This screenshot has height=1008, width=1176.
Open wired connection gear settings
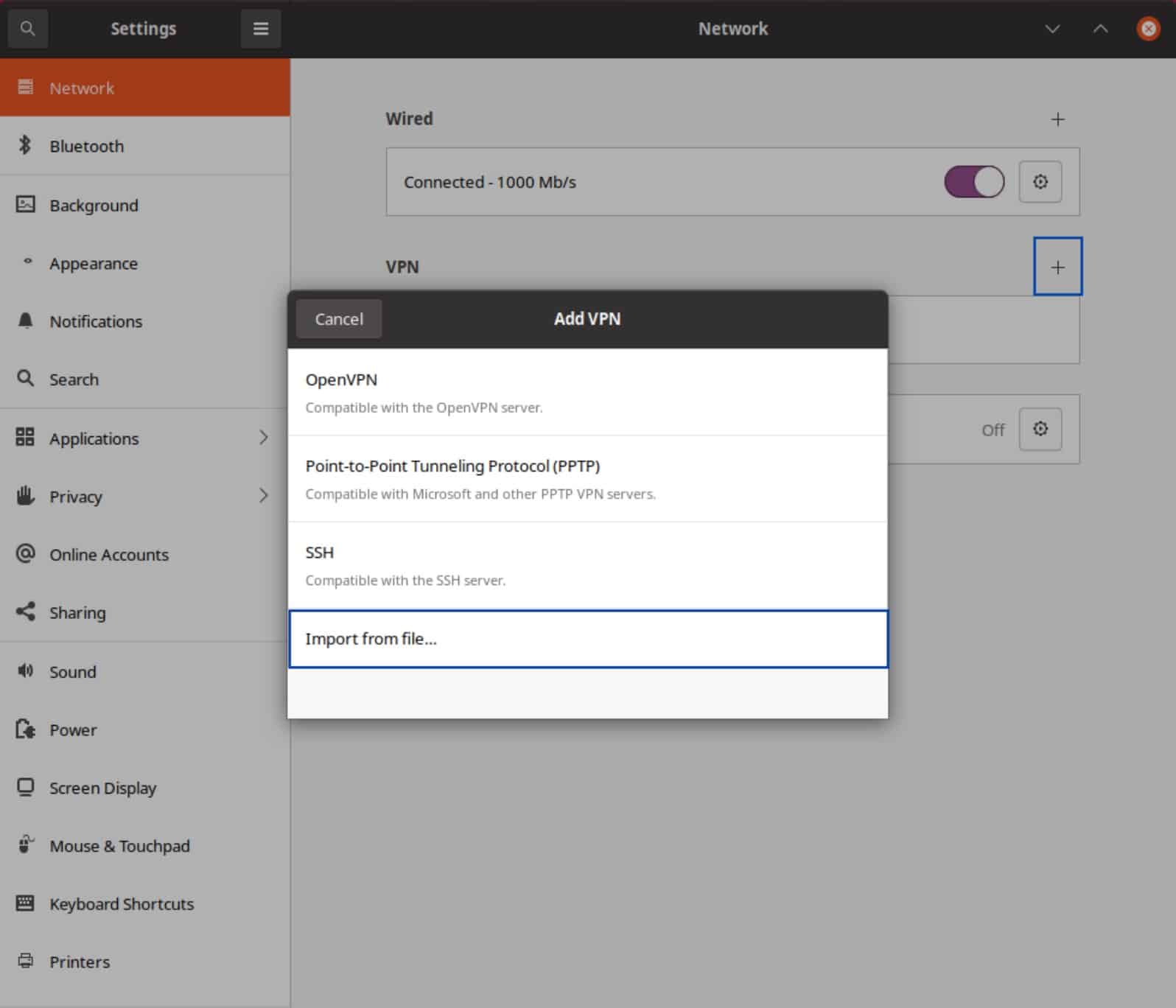point(1040,181)
